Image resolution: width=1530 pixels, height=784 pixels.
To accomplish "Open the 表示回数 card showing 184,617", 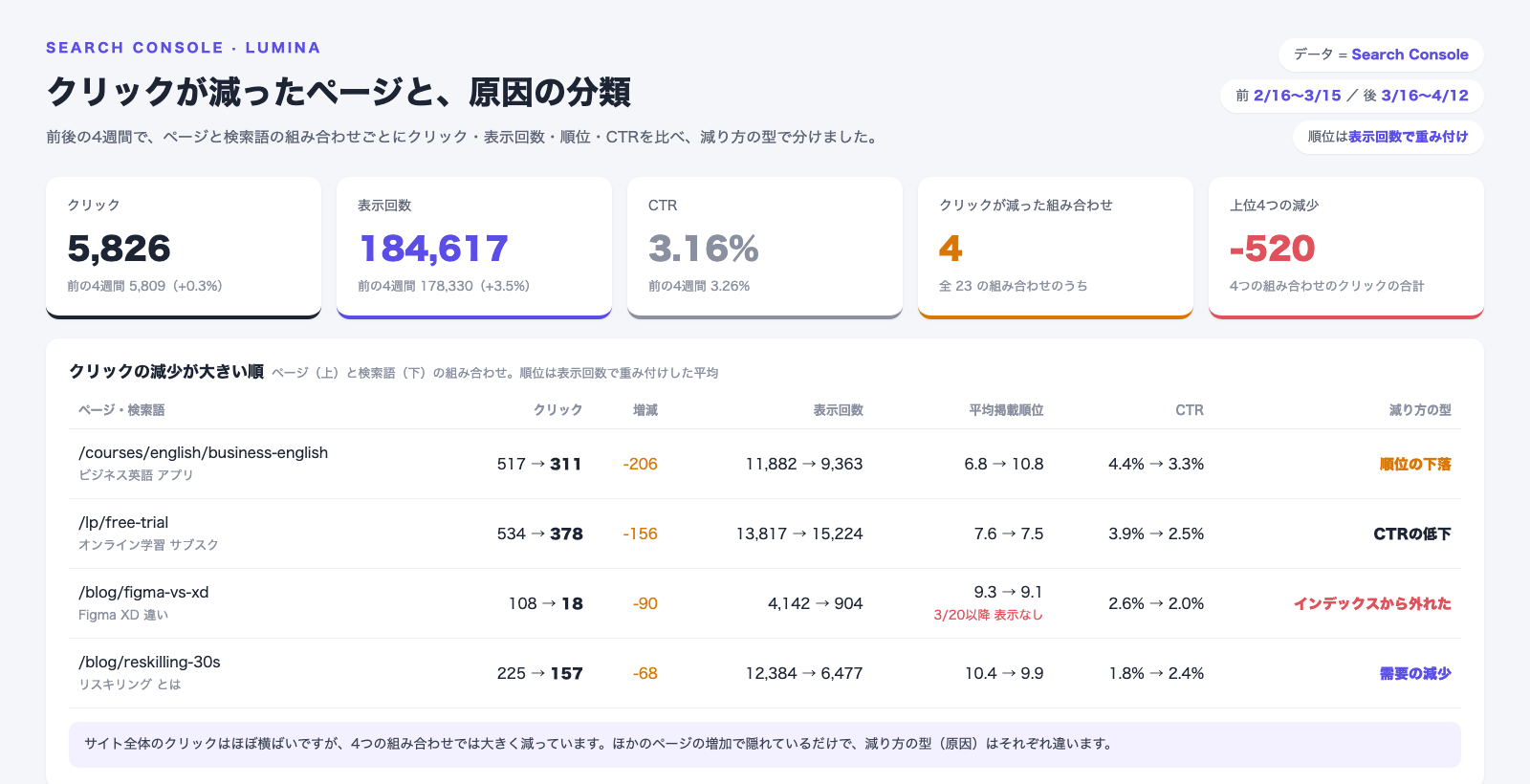I will pos(474,248).
